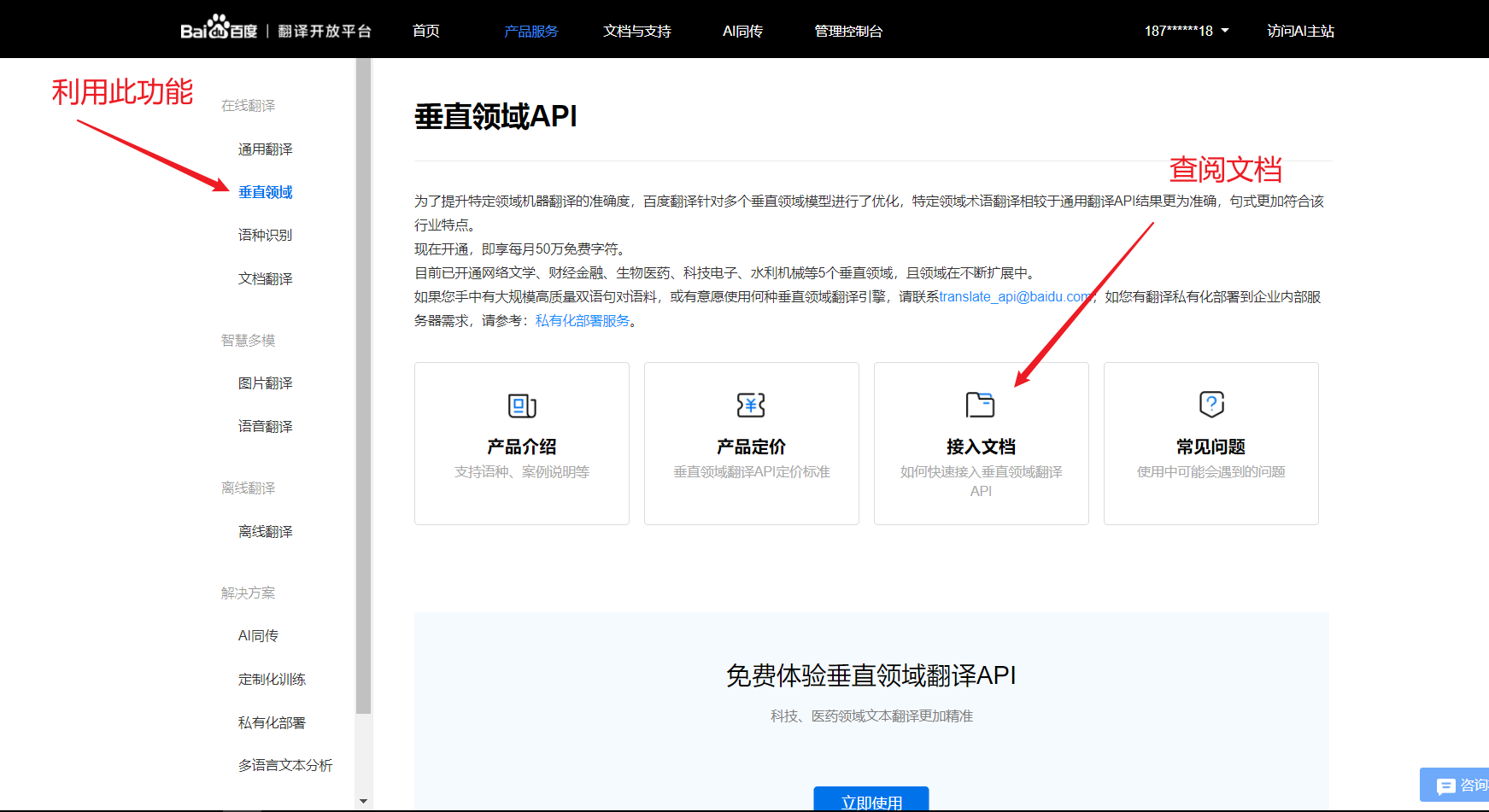Choose 语音翻译 in the sidebar
This screenshot has height=812, width=1489.
click(x=265, y=427)
